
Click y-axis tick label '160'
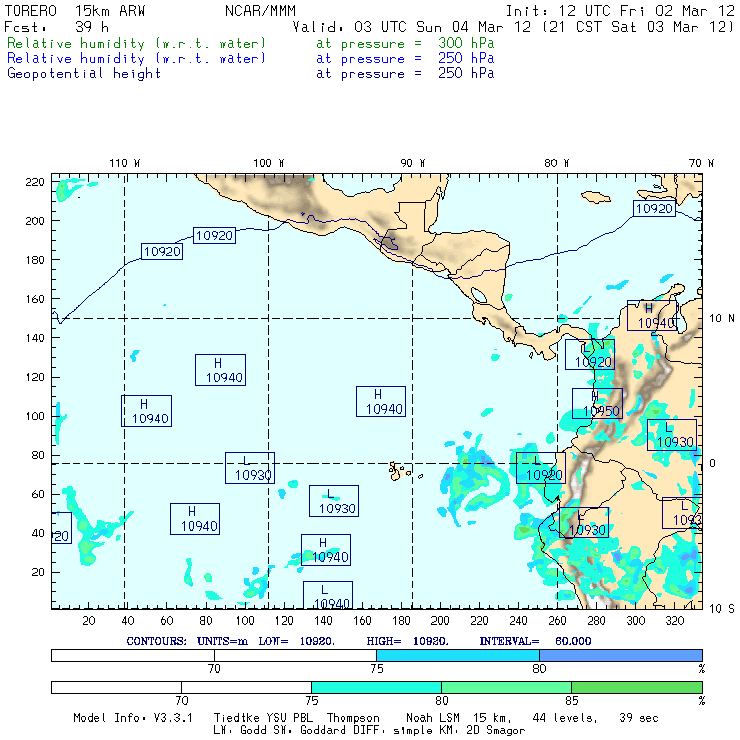click(34, 299)
